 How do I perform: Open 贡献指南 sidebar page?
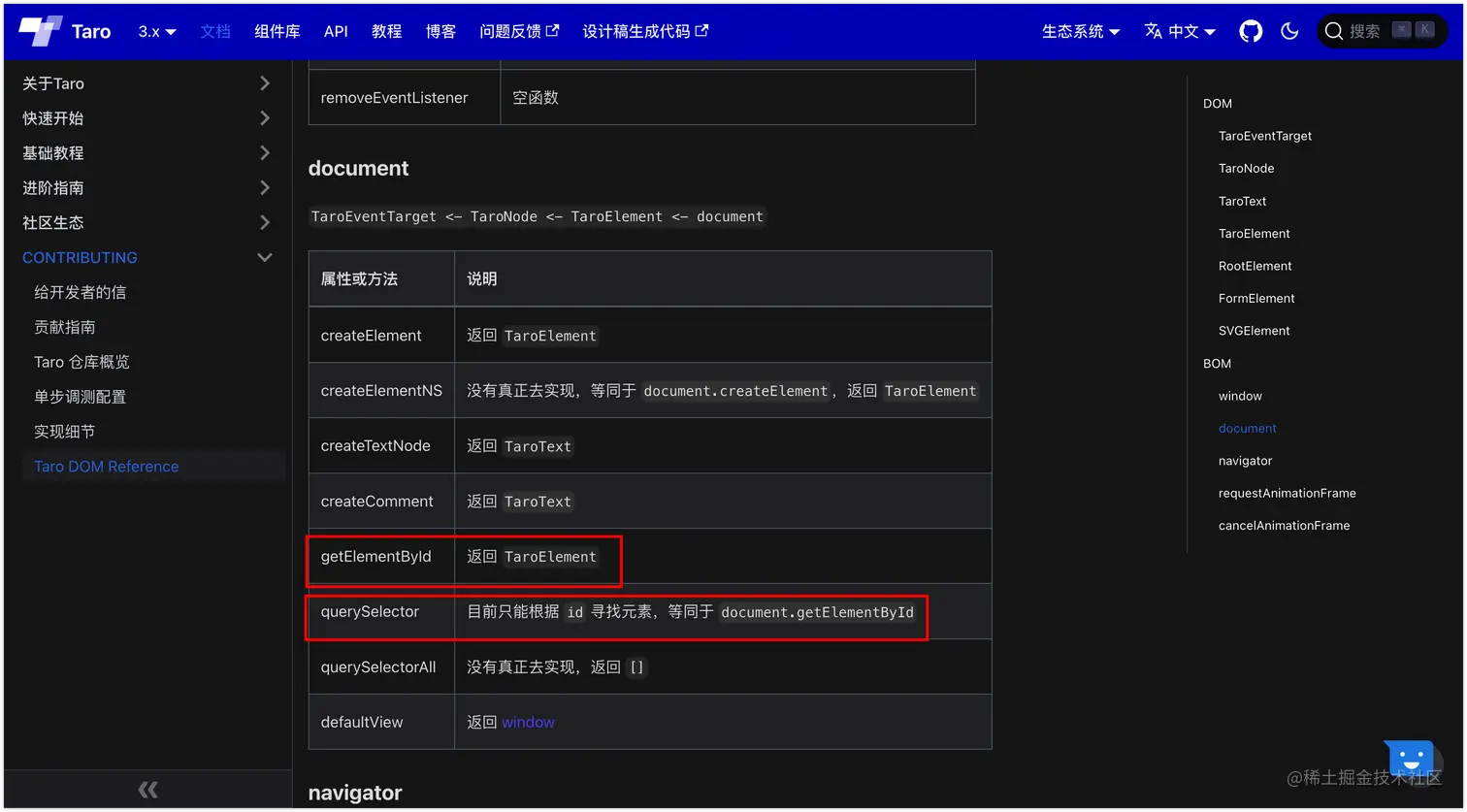[64, 327]
